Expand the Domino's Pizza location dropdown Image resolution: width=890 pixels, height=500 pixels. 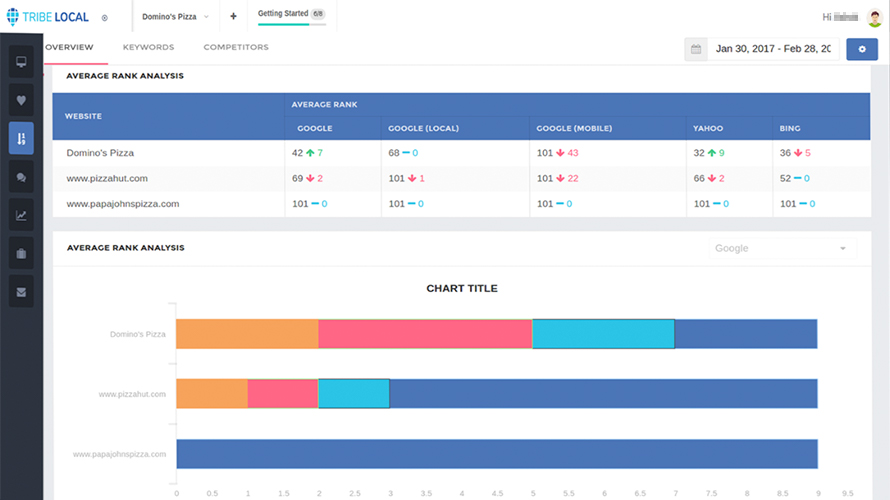[x=175, y=16]
